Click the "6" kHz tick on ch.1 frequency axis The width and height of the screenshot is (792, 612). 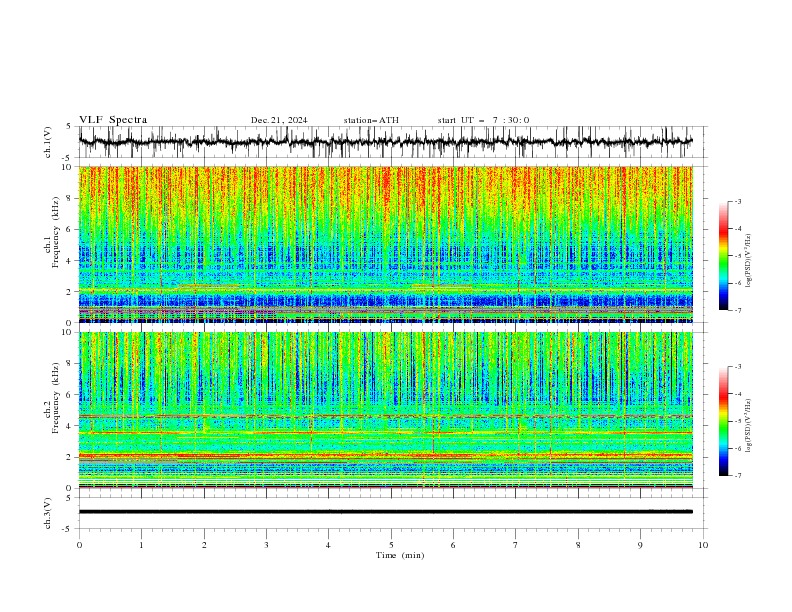click(x=70, y=230)
